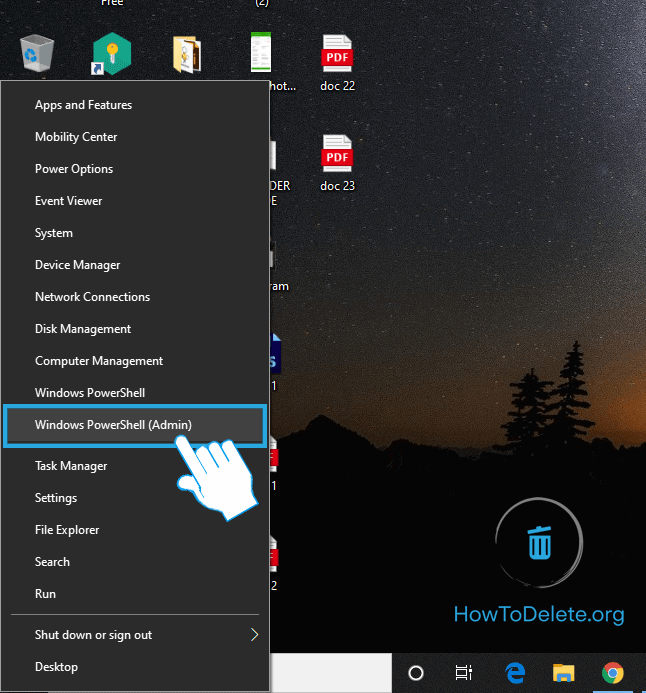Click the Cortana circle in taskbar

(416, 673)
